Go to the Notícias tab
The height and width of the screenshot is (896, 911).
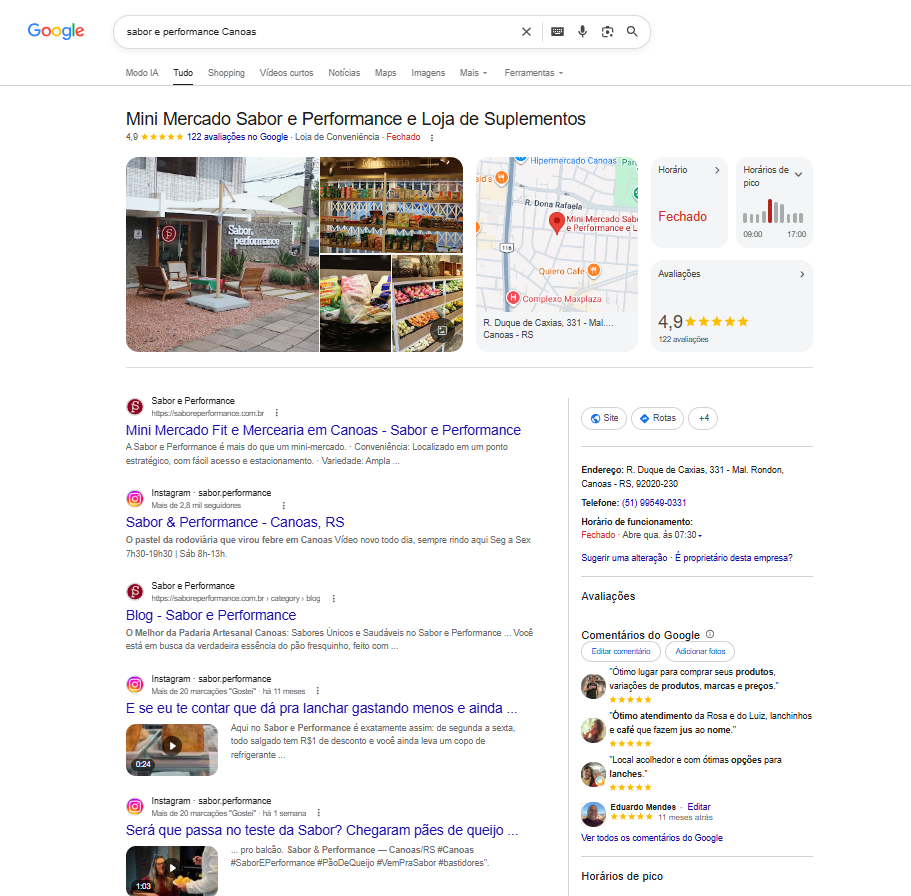(x=344, y=73)
